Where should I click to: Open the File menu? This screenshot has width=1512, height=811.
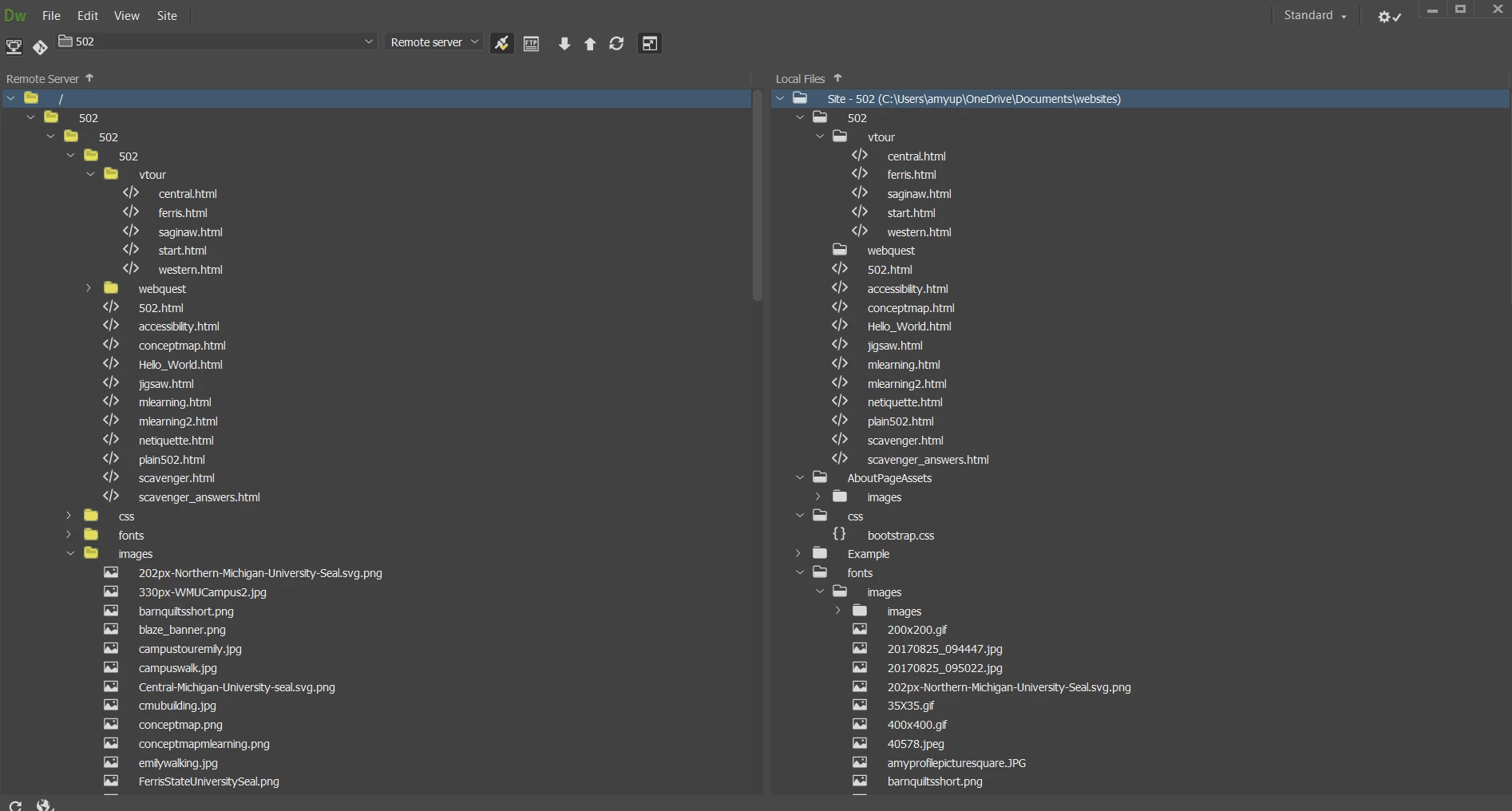pyautogui.click(x=51, y=16)
